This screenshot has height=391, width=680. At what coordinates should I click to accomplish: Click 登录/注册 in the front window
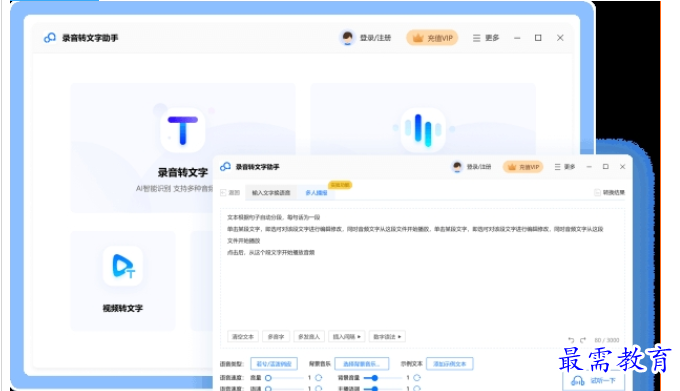[479, 167]
